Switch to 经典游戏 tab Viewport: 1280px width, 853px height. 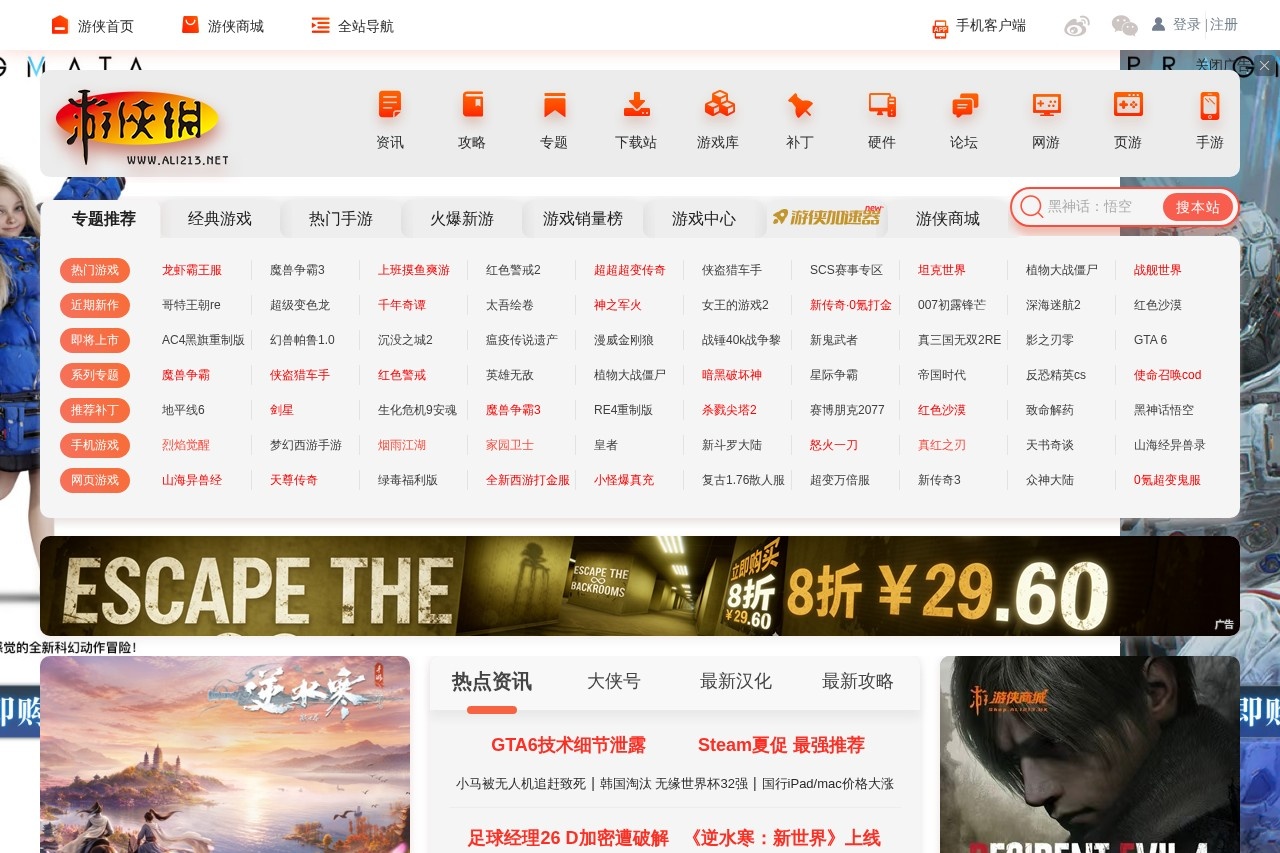pyautogui.click(x=220, y=218)
